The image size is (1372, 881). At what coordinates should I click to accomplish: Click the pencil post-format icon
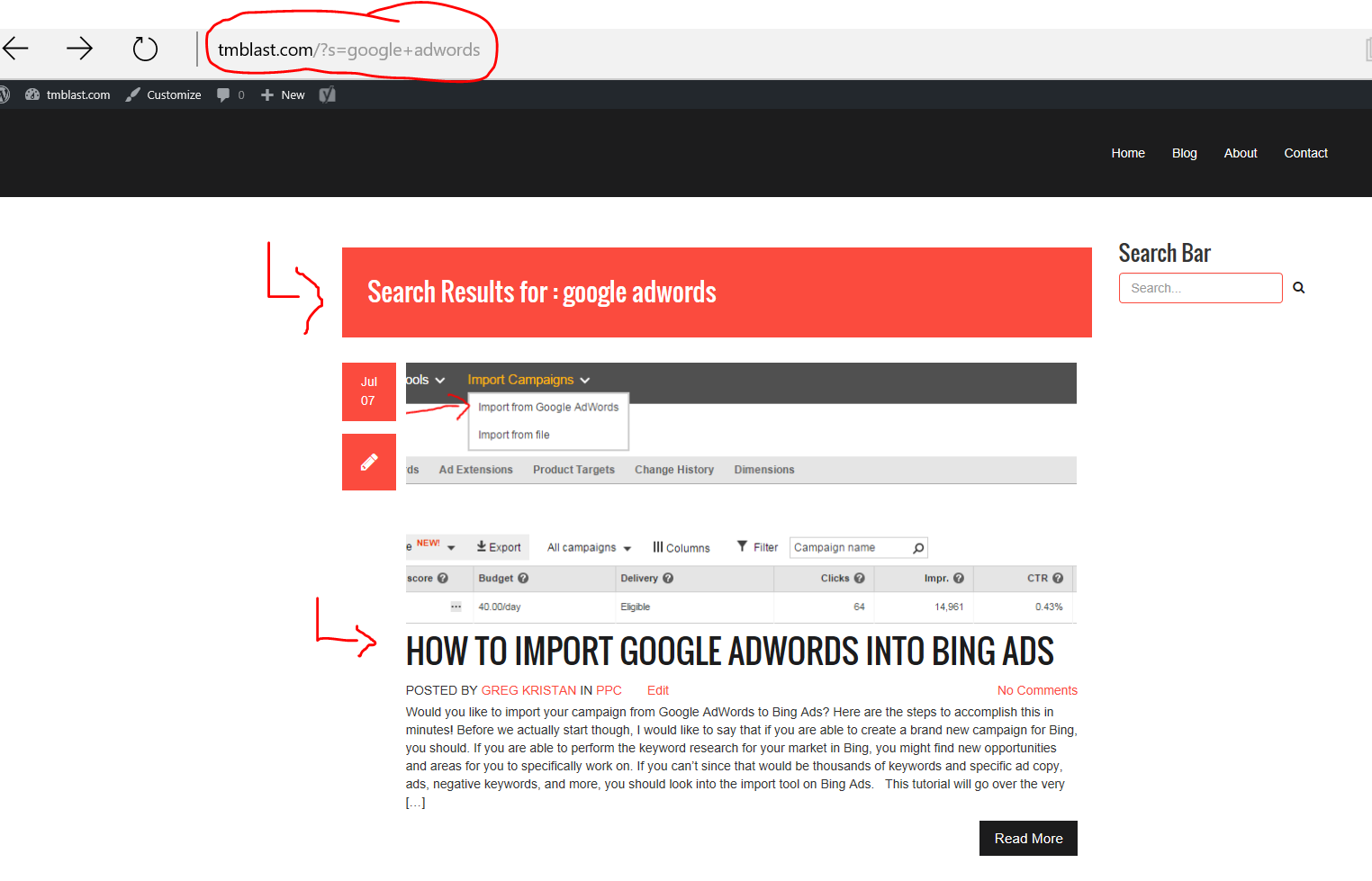369,463
